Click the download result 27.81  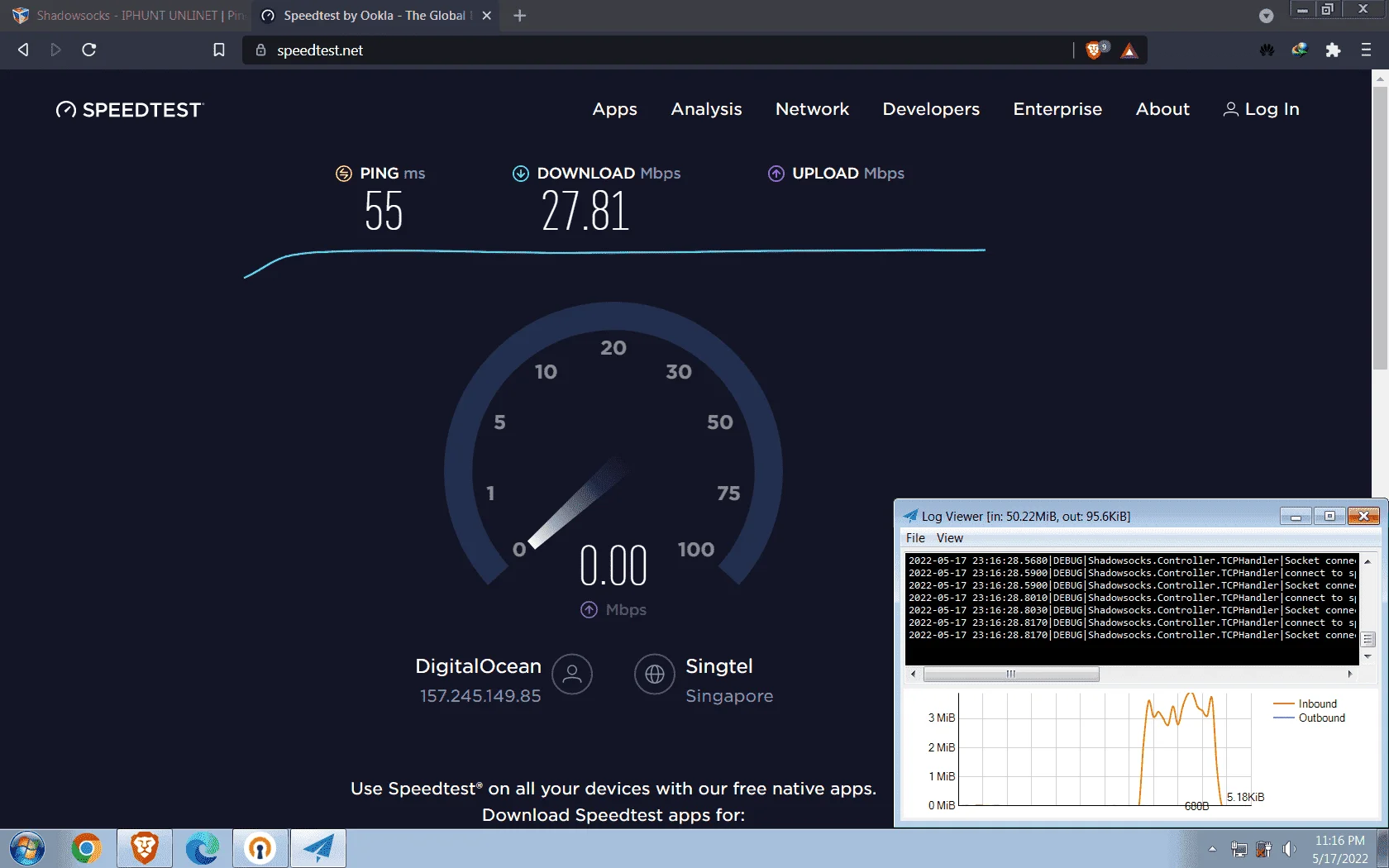click(585, 211)
